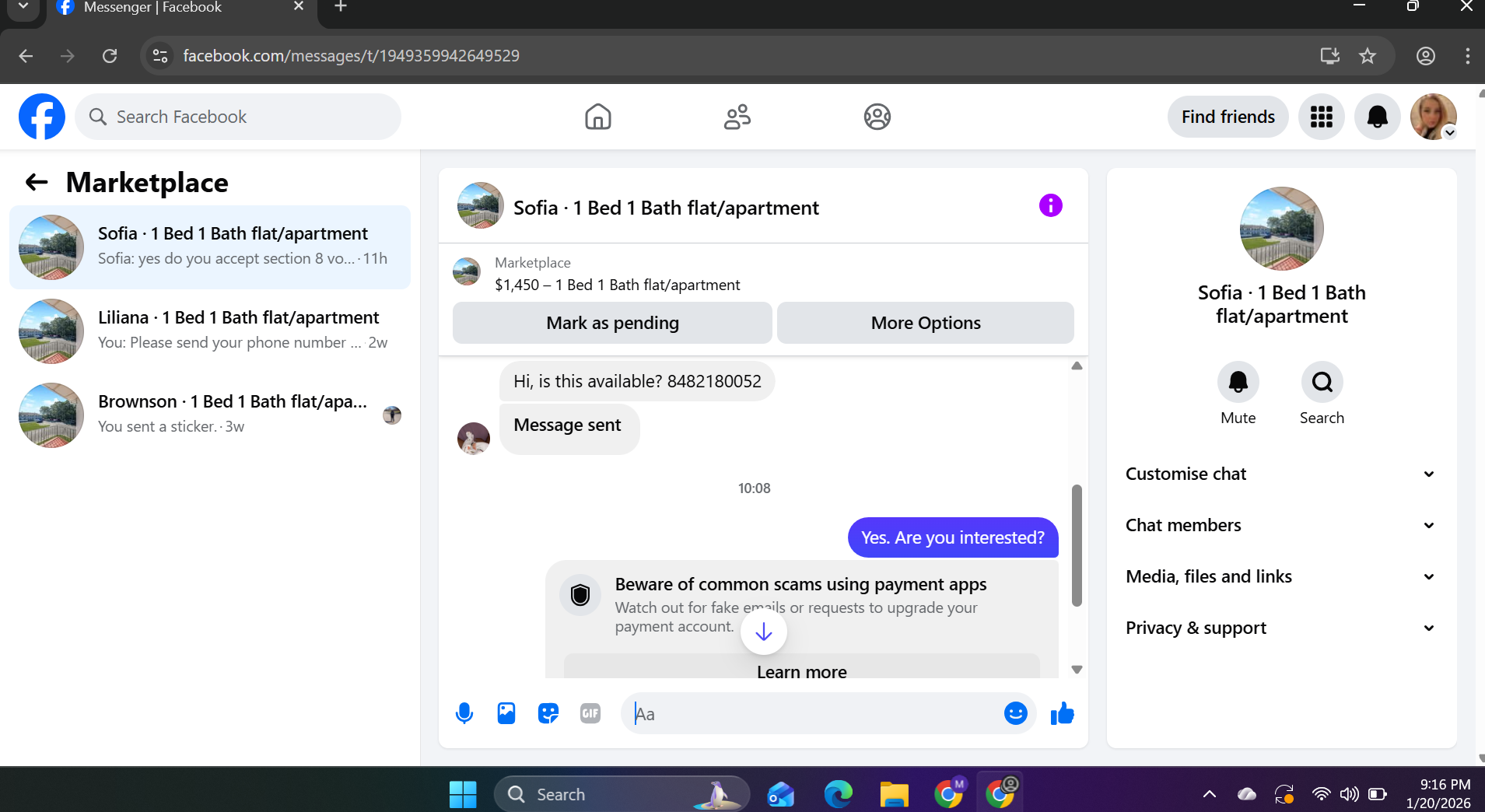This screenshot has height=812, width=1485.
Task: Open Sofia listing thumbnail in right panel
Action: pyautogui.click(x=1281, y=229)
